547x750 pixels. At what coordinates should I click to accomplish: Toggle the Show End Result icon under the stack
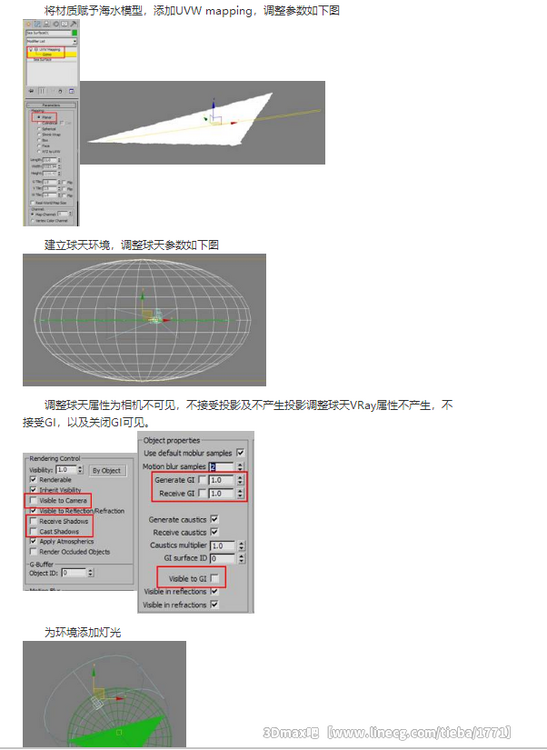(x=42, y=91)
